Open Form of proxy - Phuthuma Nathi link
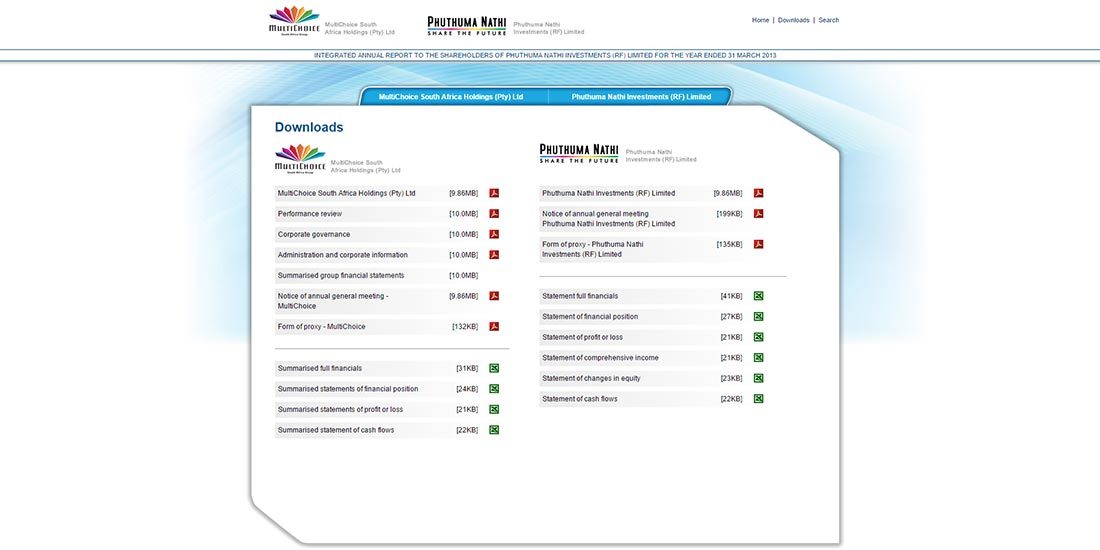This screenshot has height=550, width=1100. (593, 249)
